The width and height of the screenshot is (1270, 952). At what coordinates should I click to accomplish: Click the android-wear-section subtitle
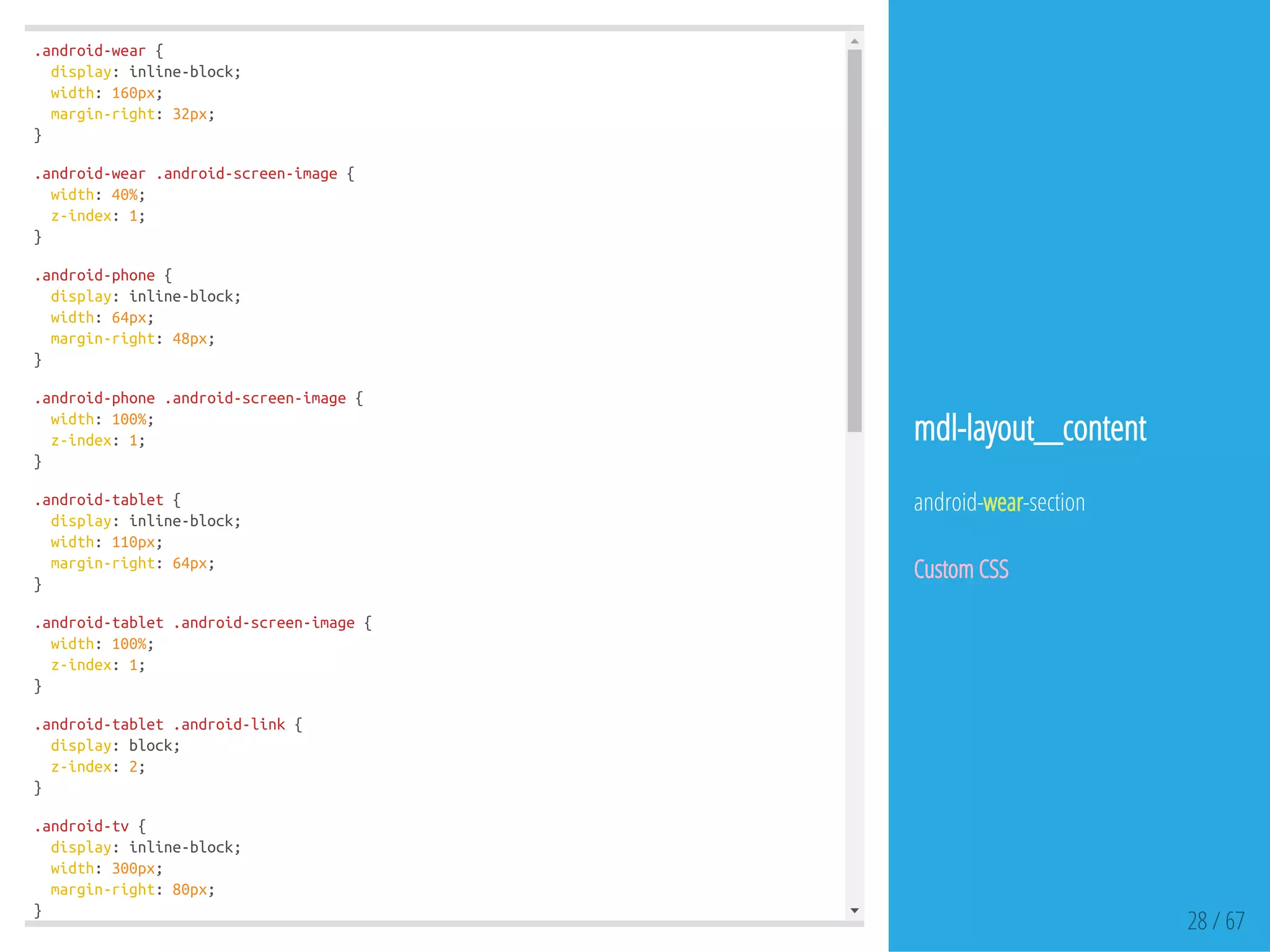(x=999, y=503)
